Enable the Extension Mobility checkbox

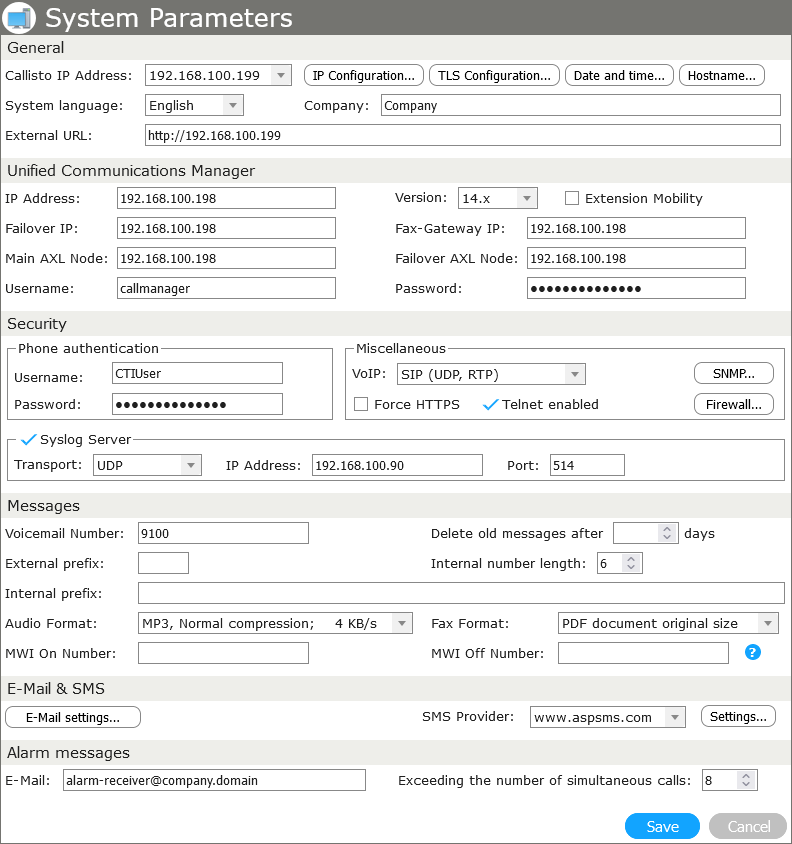coord(572,198)
